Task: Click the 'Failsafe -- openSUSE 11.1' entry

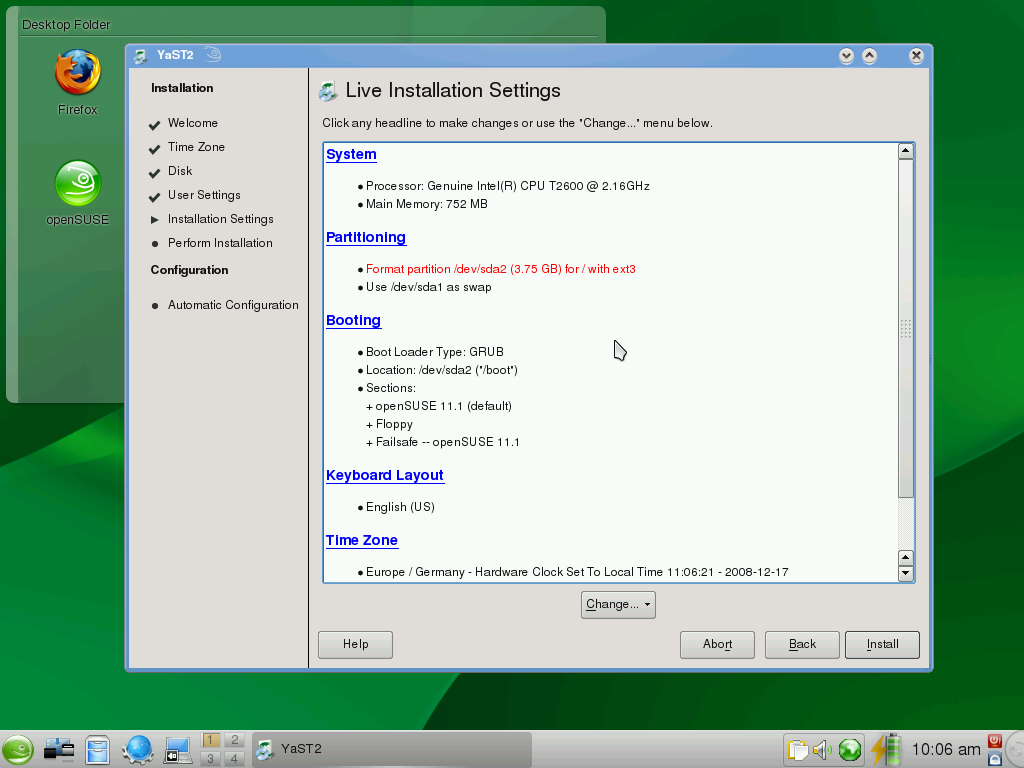Action: click(447, 442)
